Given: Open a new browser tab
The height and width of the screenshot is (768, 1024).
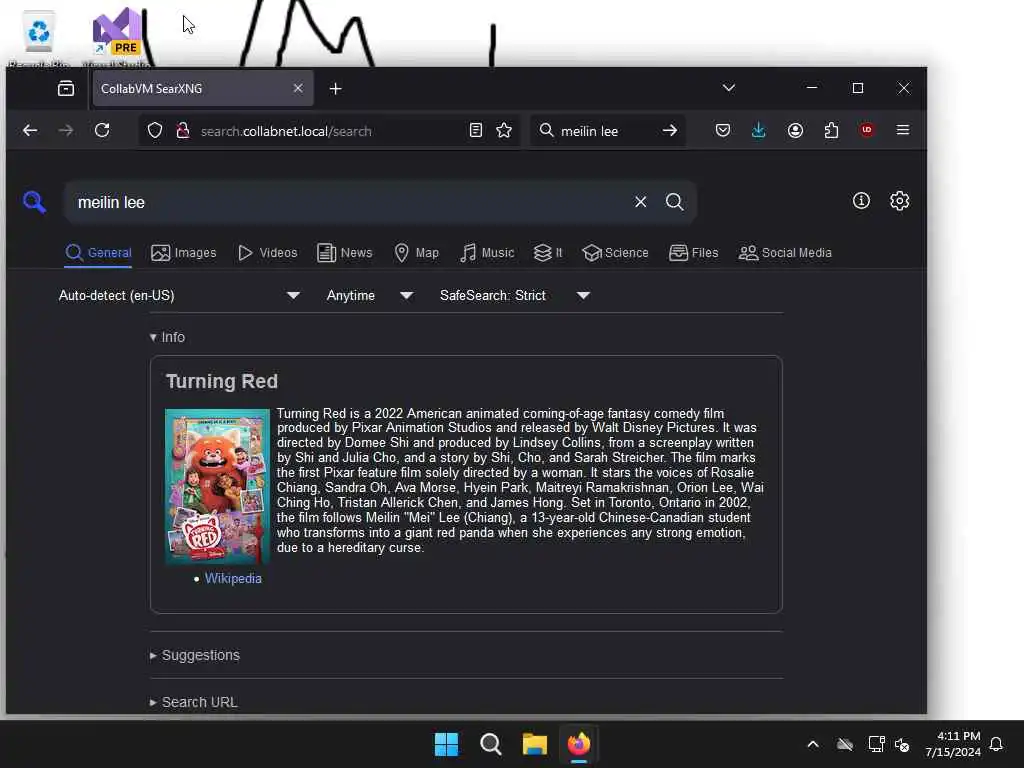Looking at the screenshot, I should (335, 89).
